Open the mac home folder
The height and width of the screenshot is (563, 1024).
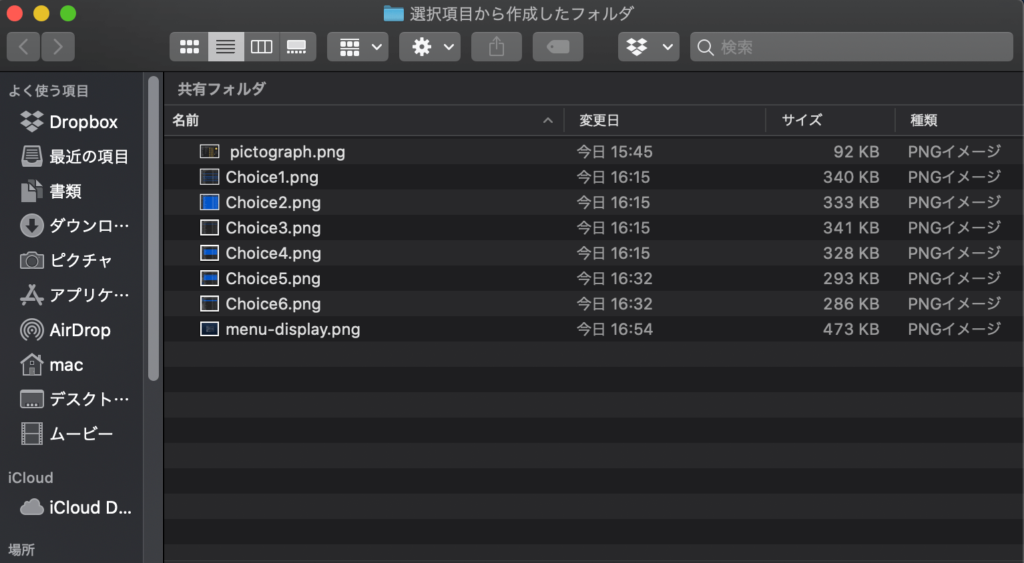(73, 364)
